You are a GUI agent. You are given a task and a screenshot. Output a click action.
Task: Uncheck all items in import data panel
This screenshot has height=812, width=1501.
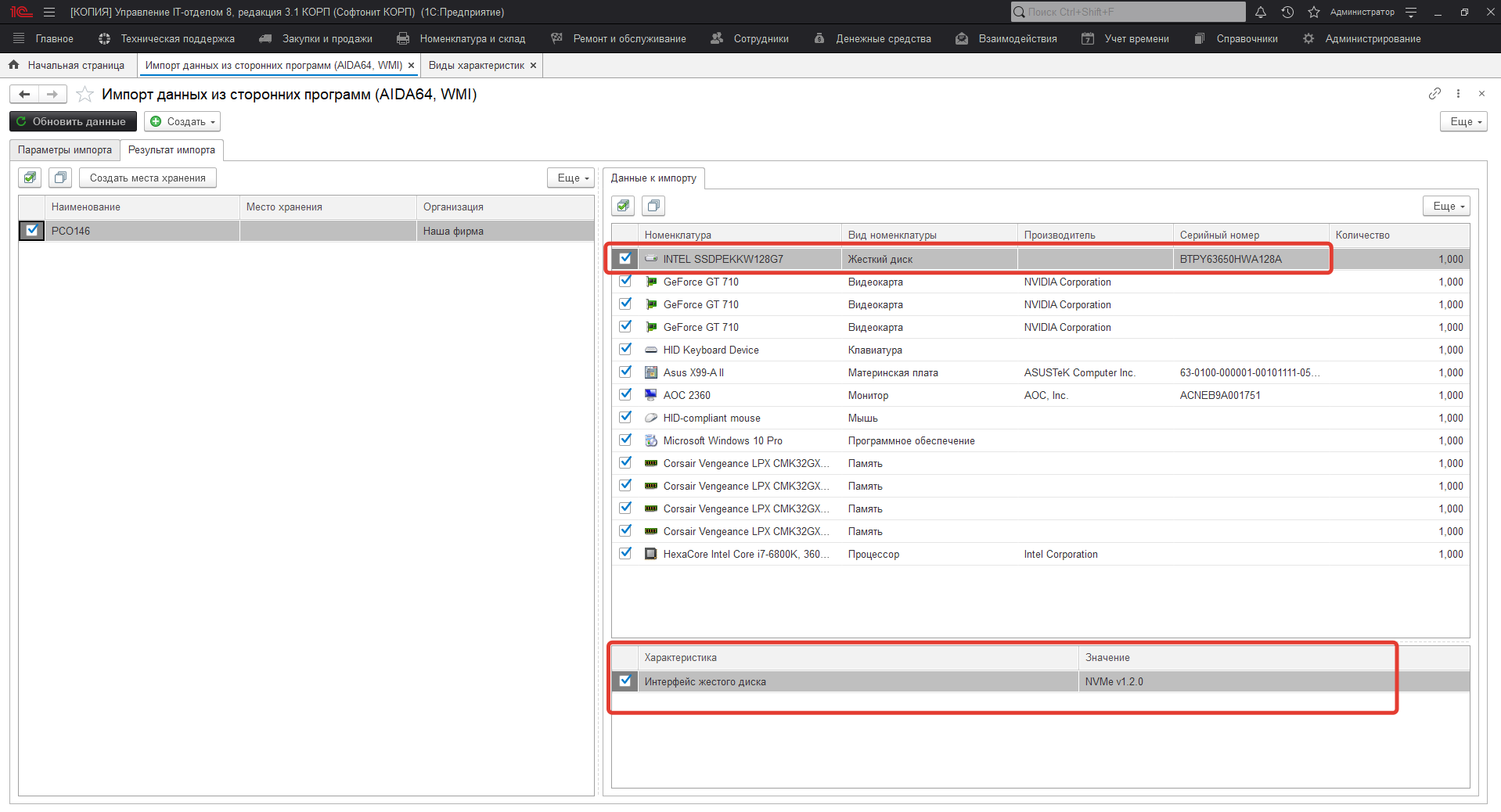coord(653,206)
